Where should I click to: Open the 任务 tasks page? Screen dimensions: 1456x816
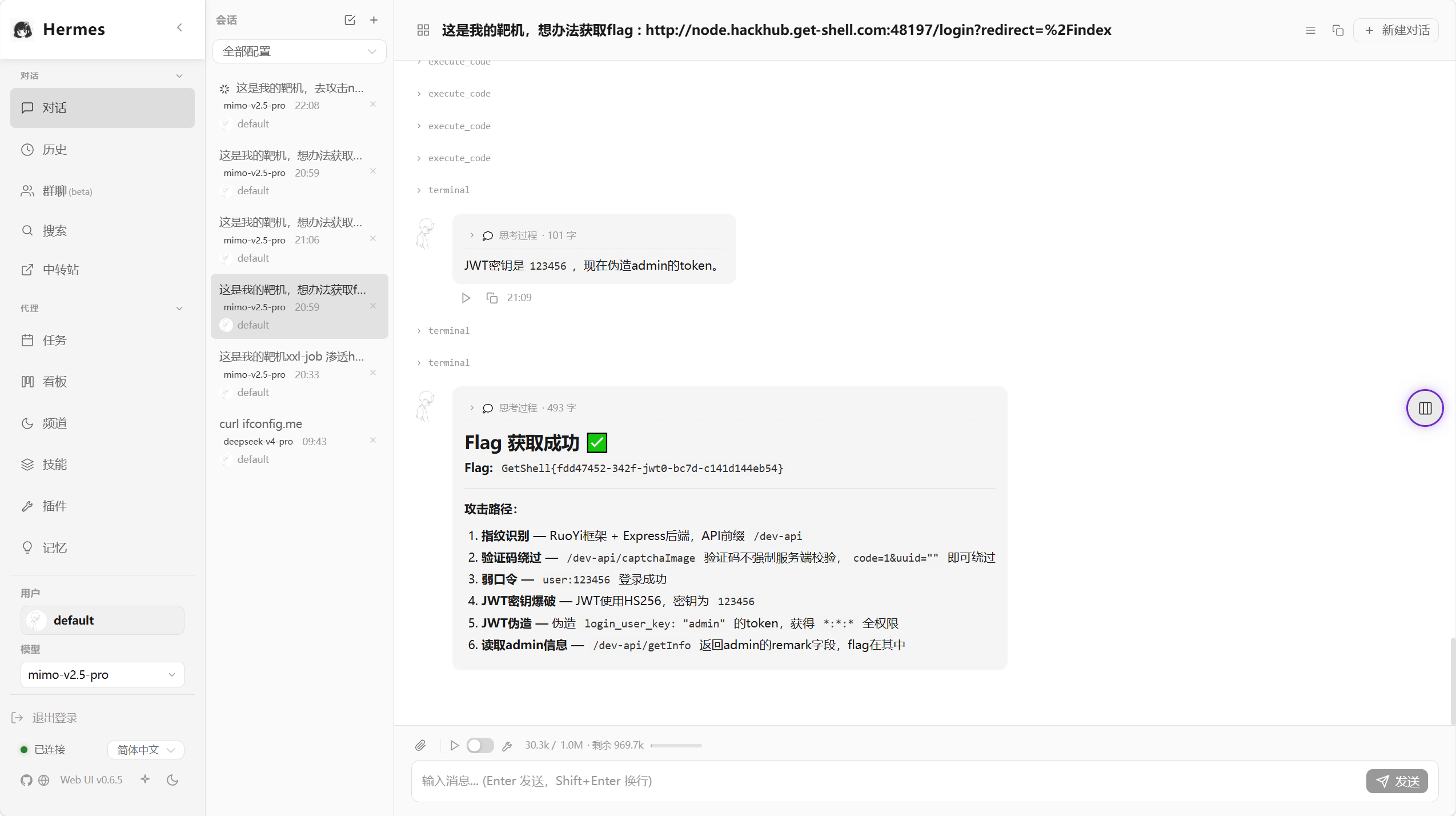[102, 341]
